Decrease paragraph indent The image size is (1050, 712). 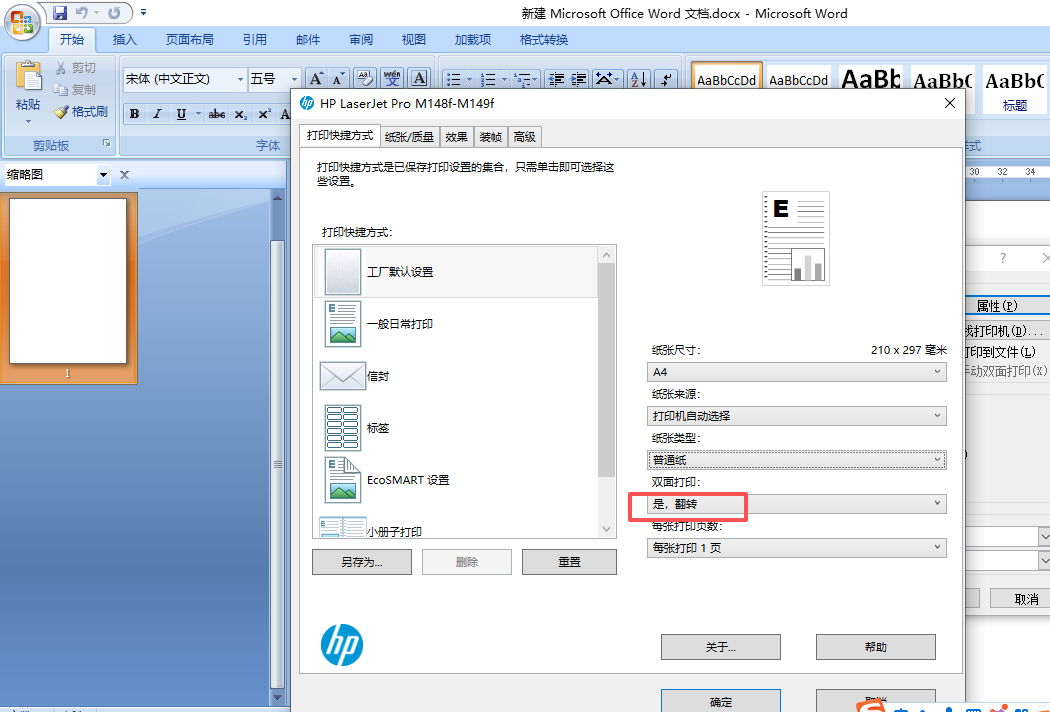coord(556,80)
